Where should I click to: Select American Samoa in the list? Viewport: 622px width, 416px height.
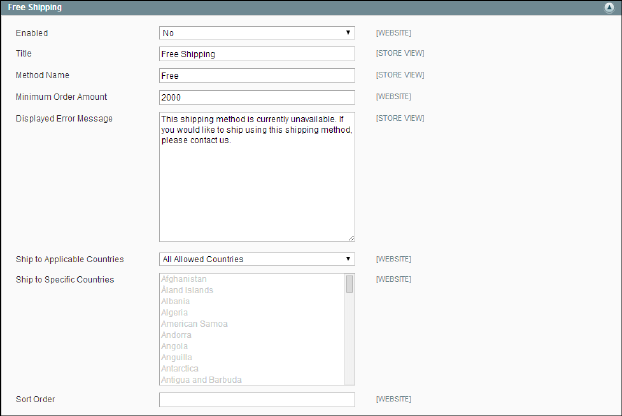tap(194, 324)
